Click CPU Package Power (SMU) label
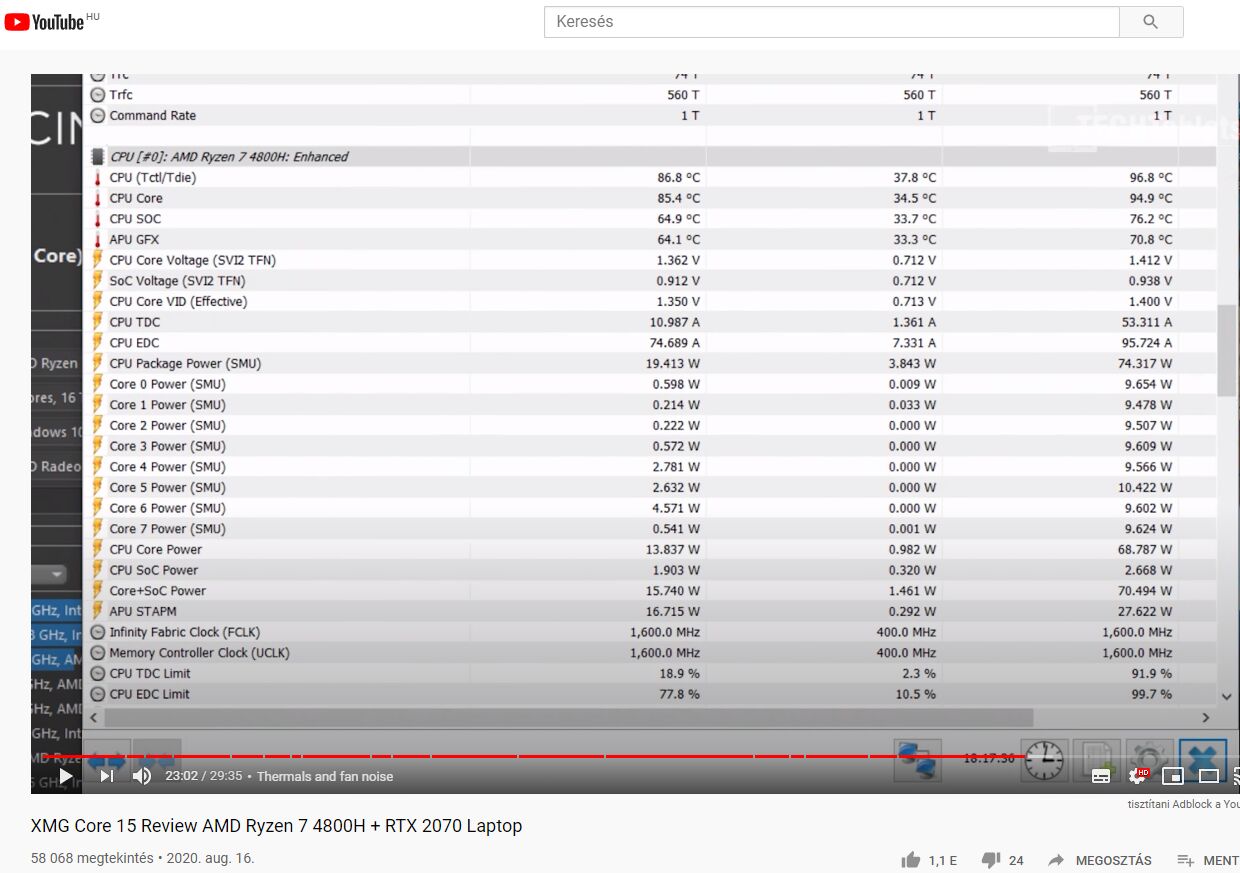 [x=185, y=363]
